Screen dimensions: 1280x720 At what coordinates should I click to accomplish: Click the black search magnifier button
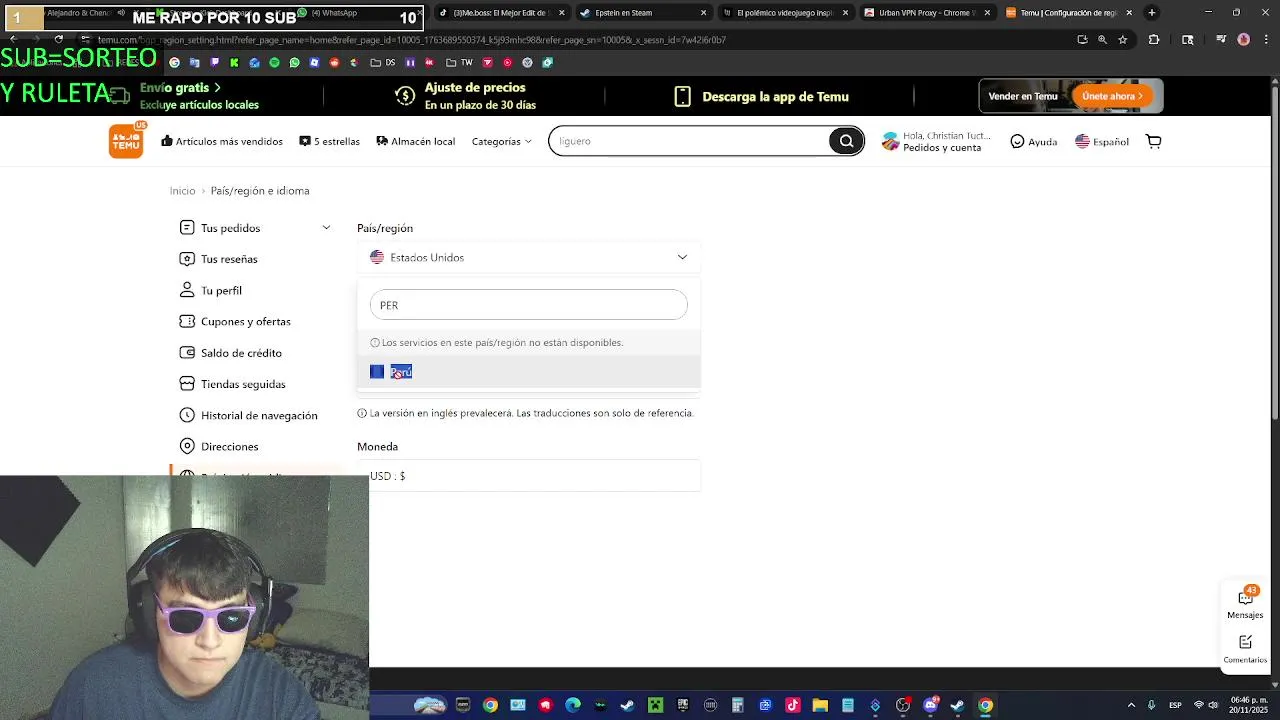tap(846, 141)
